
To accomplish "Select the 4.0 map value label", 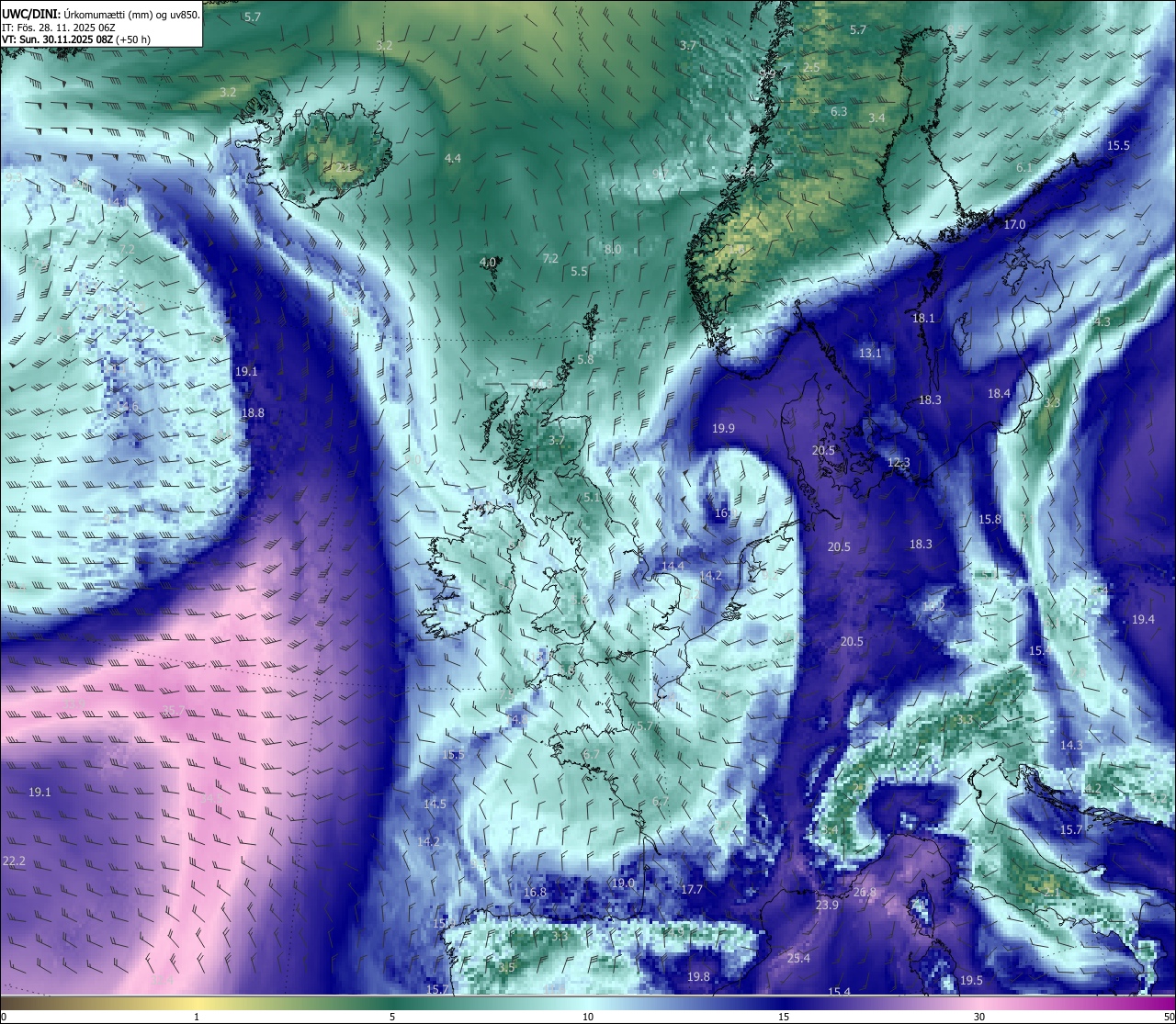I will point(488,262).
